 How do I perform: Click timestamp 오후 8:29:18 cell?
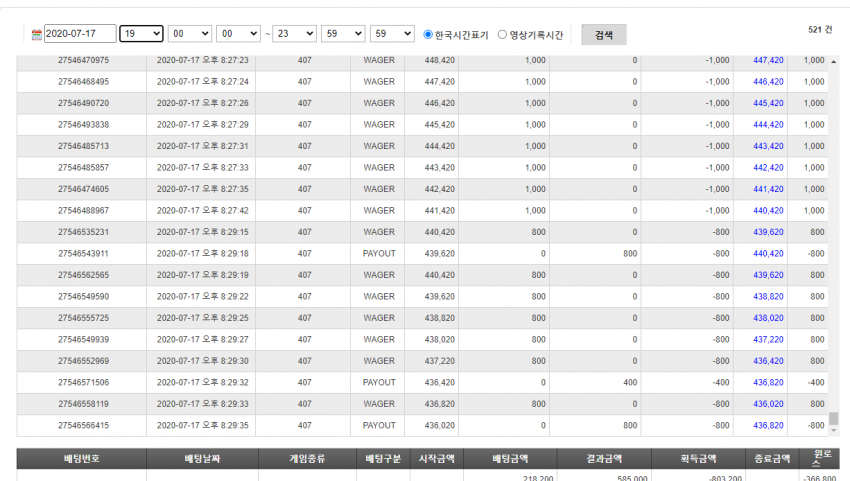[203, 254]
